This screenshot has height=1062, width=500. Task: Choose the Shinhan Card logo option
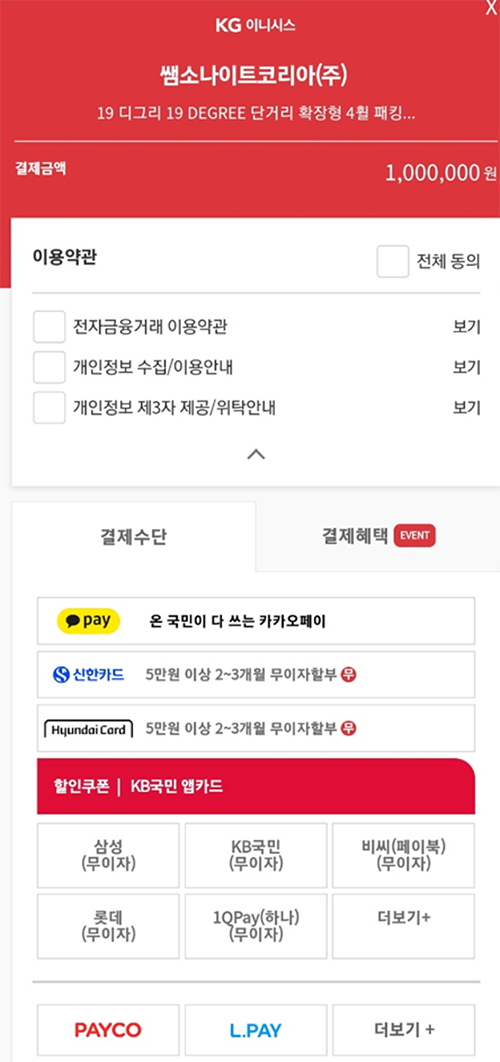88,675
